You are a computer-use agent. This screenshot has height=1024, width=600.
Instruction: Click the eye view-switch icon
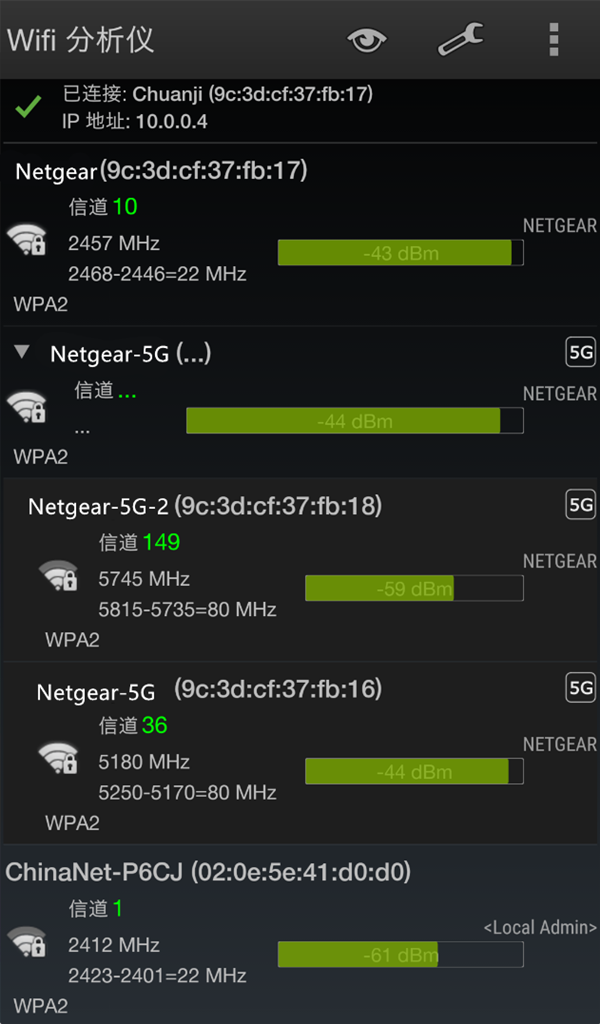pyautogui.click(x=367, y=40)
